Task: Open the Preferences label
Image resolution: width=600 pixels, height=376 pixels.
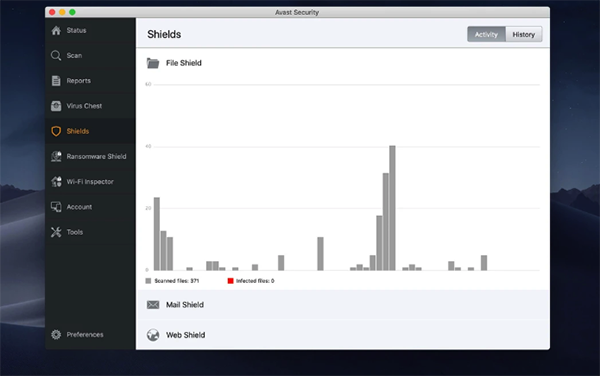Action: point(85,335)
